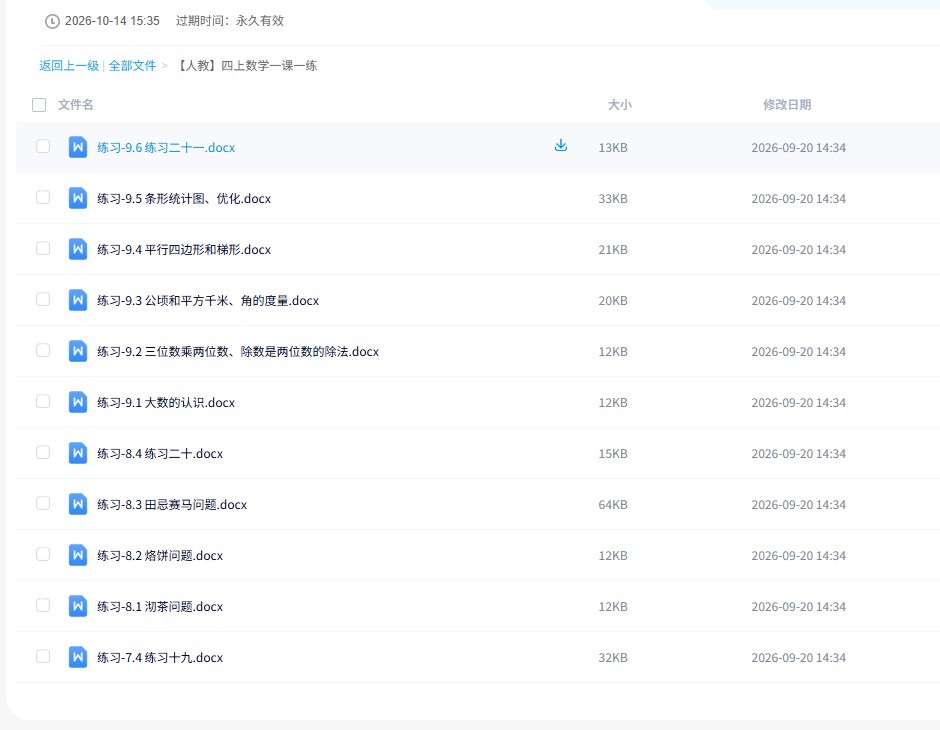Click the 33KB size of 练习-9.5 条形统计图、优化.docx

click(613, 198)
